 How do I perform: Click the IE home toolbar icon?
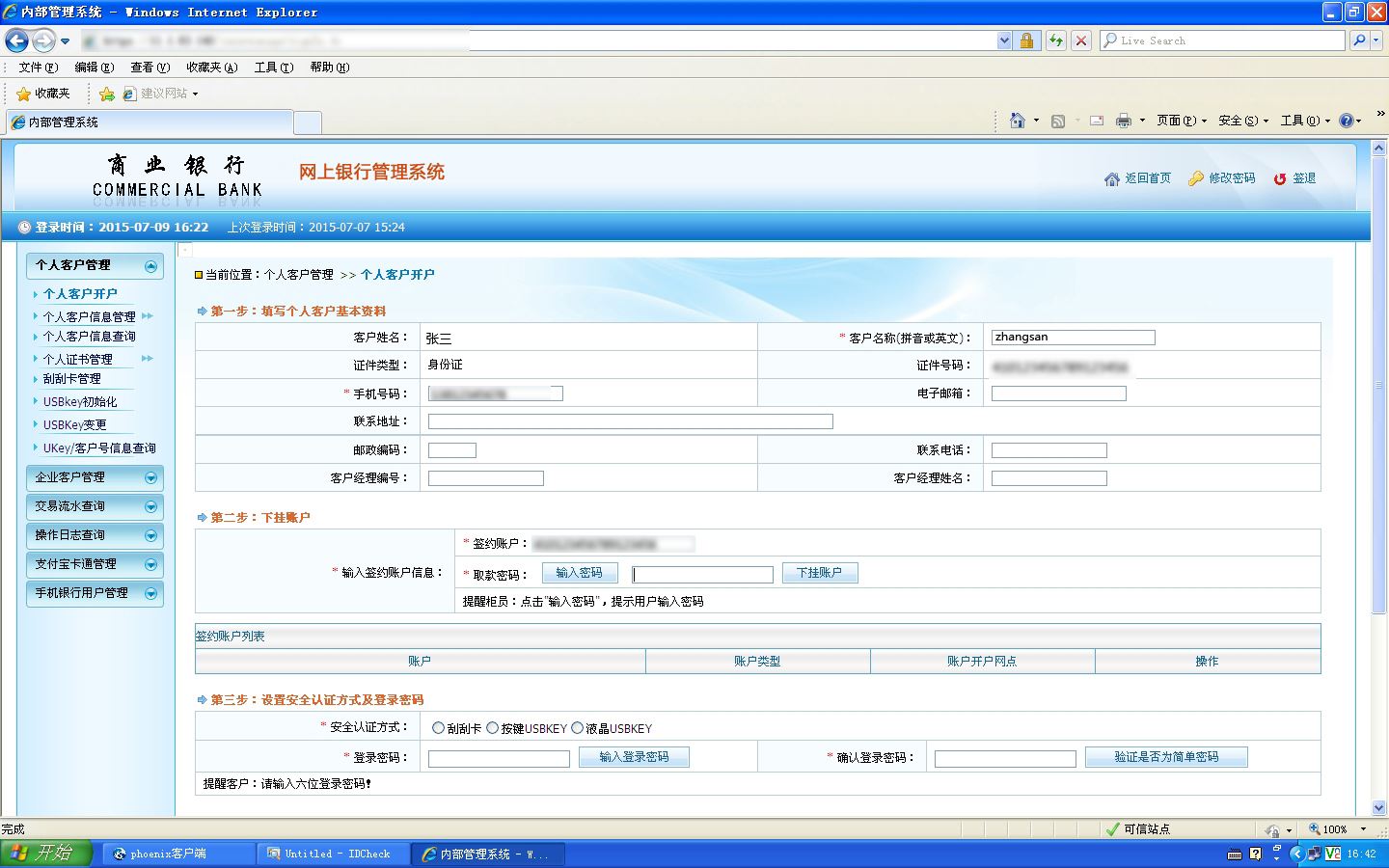tap(1018, 121)
